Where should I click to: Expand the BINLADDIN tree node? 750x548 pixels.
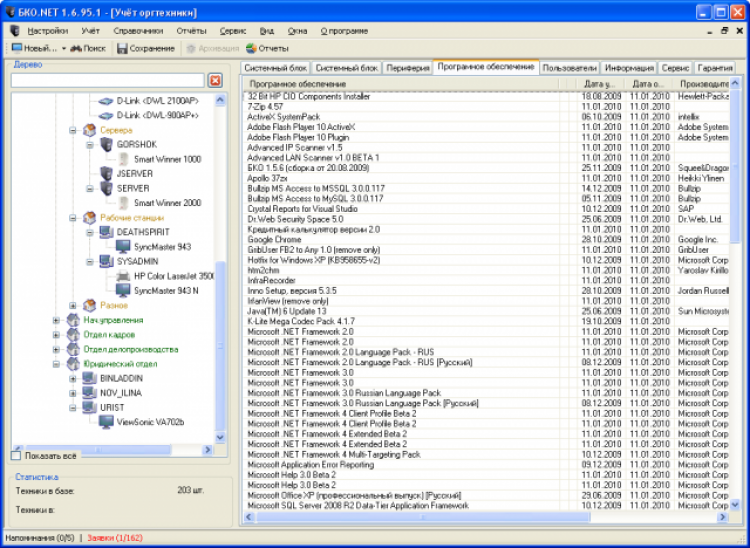[73, 379]
